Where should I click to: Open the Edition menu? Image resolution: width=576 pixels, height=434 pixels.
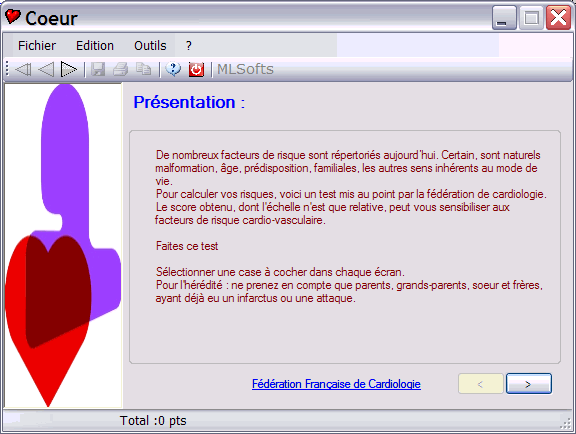click(95, 46)
